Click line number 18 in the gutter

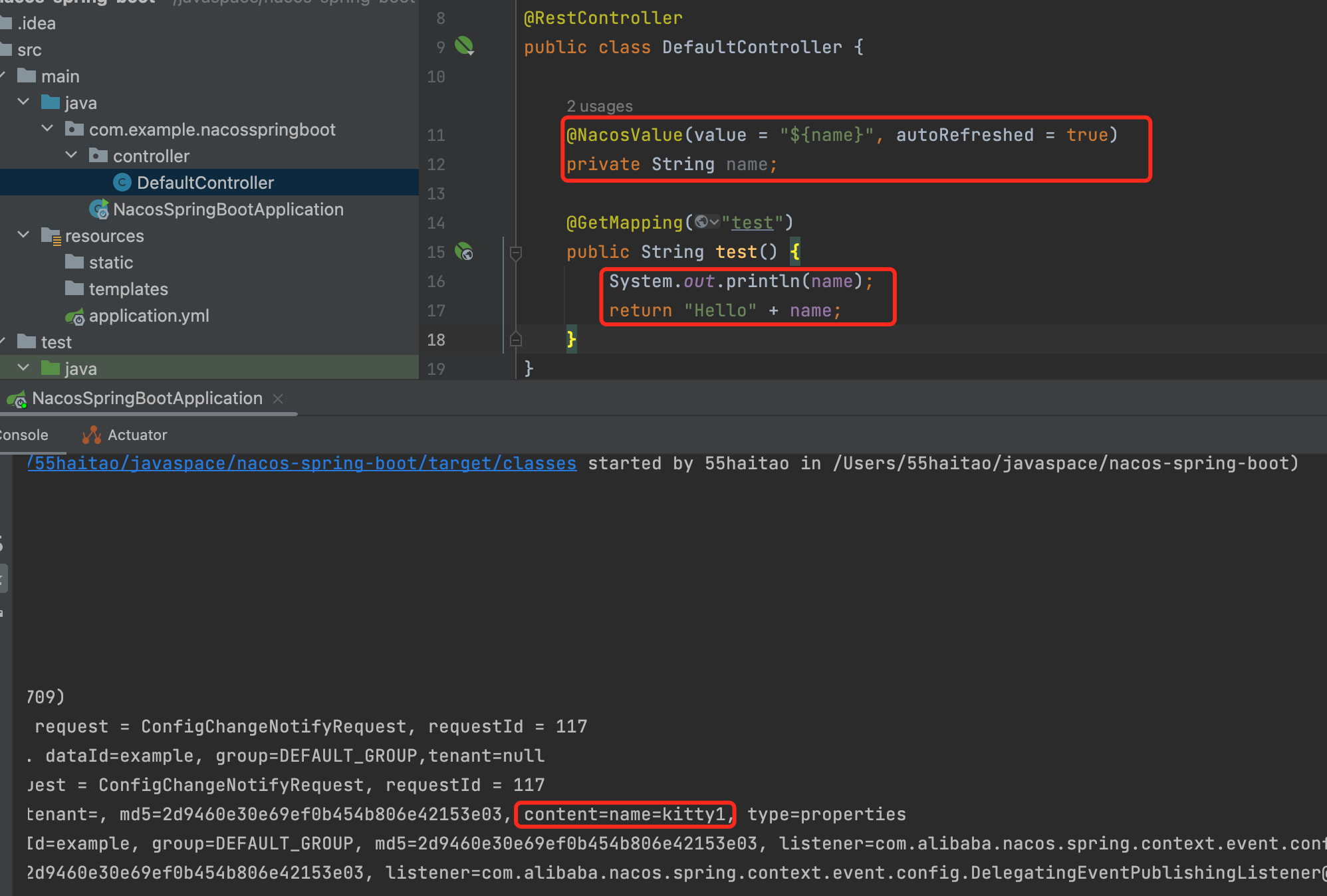[x=436, y=340]
